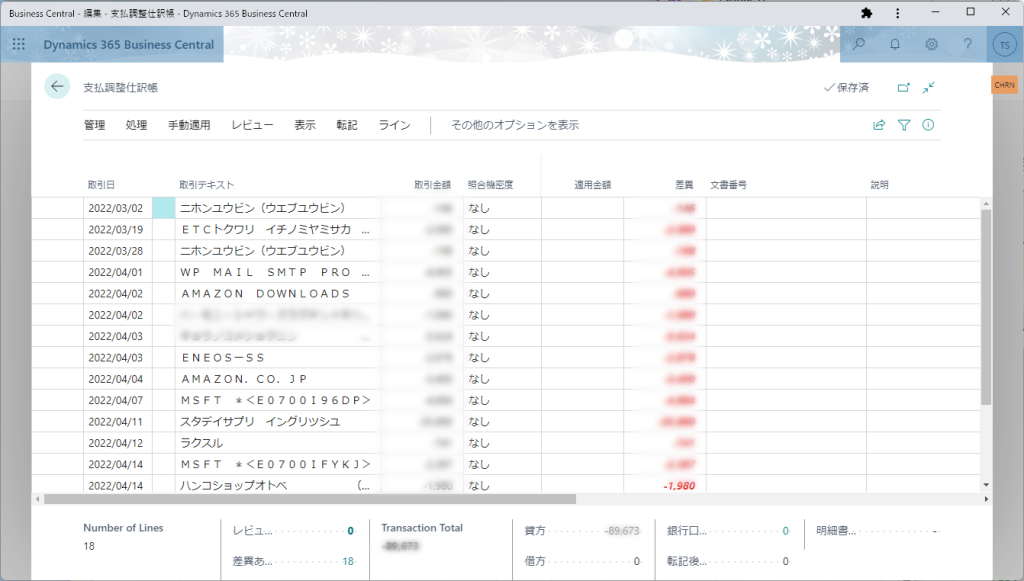Click the 貸方 value -89,673
The width and height of the screenshot is (1024, 581).
tap(622, 531)
